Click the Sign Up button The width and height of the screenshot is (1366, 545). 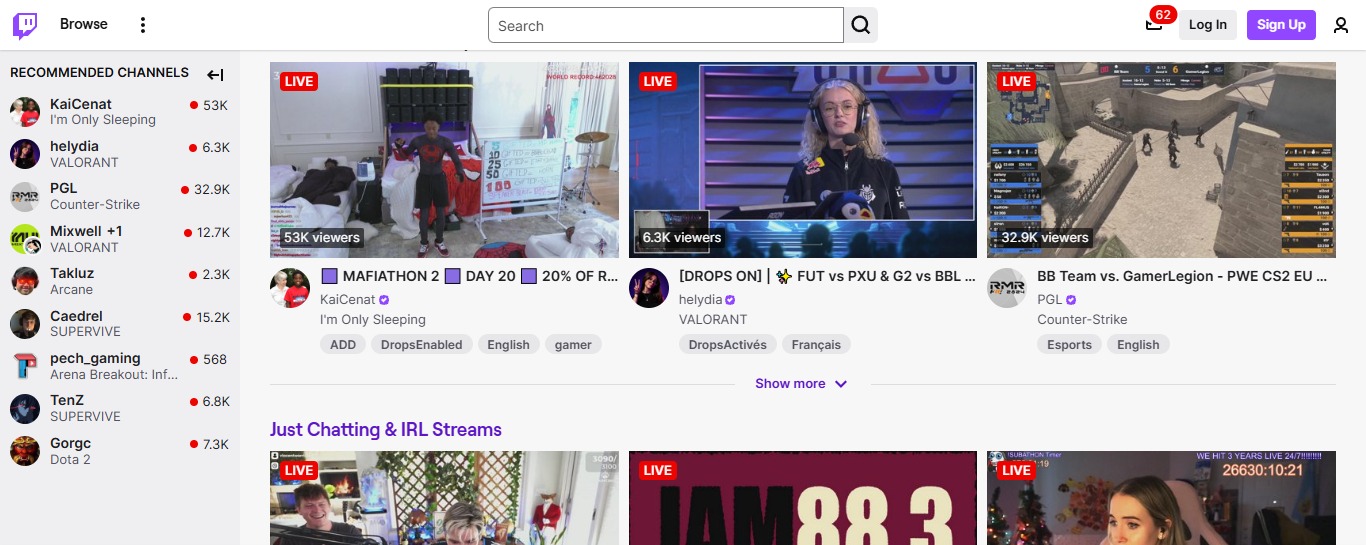[1281, 25]
